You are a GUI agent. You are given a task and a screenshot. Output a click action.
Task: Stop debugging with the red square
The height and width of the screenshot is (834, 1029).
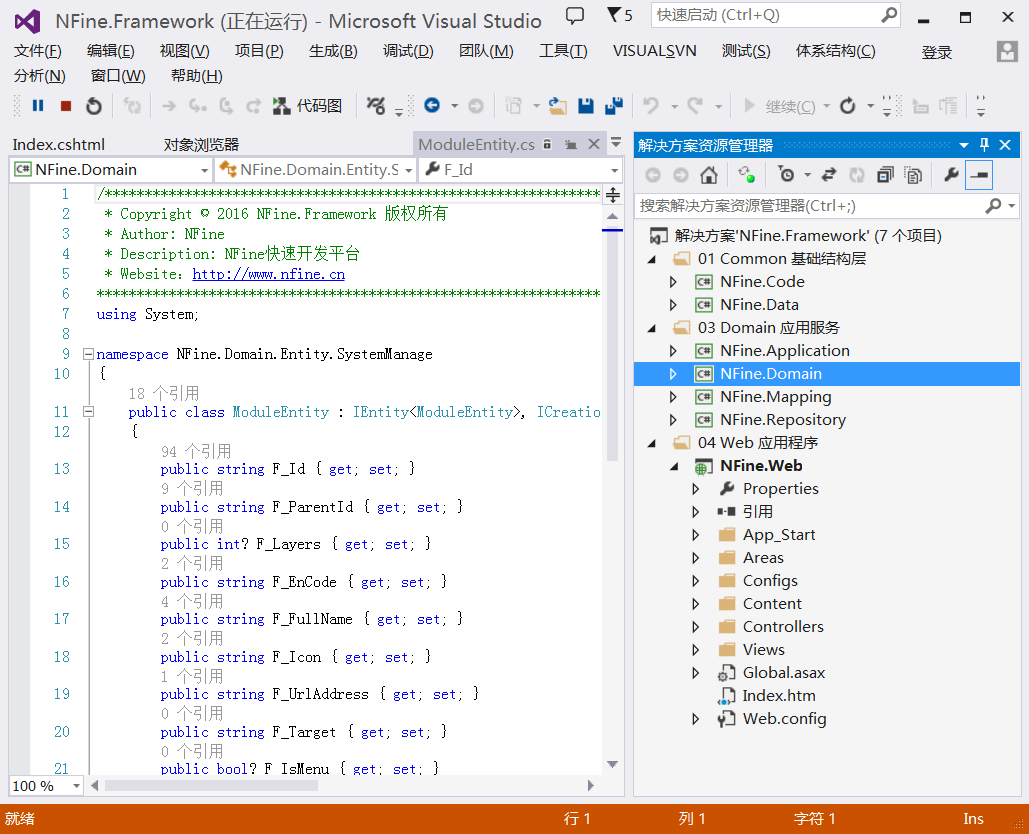click(x=66, y=106)
